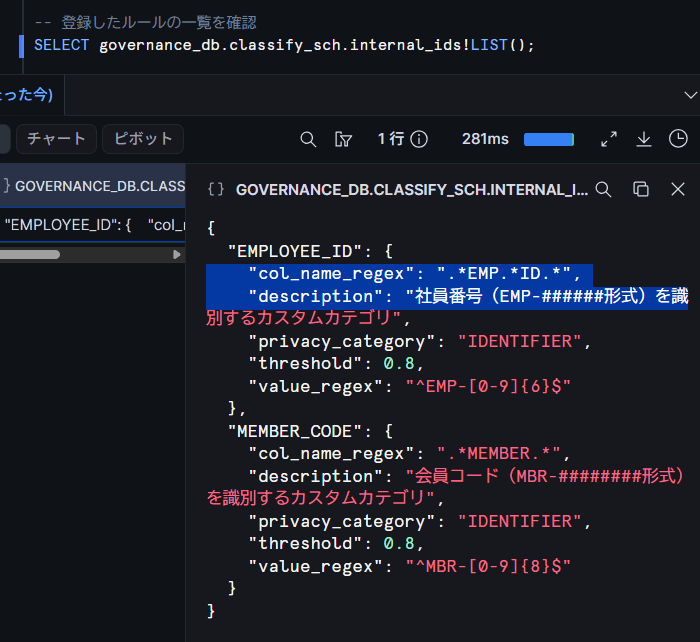Expand results to full screen
The image size is (700, 642).
609,139
